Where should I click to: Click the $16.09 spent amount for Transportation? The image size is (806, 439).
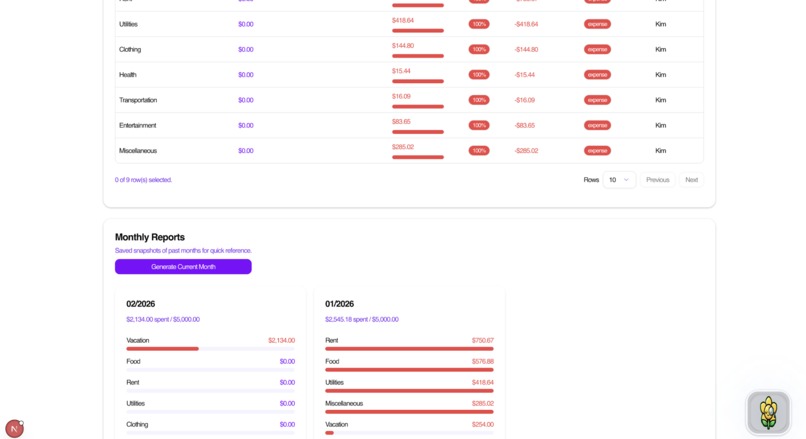click(x=401, y=96)
